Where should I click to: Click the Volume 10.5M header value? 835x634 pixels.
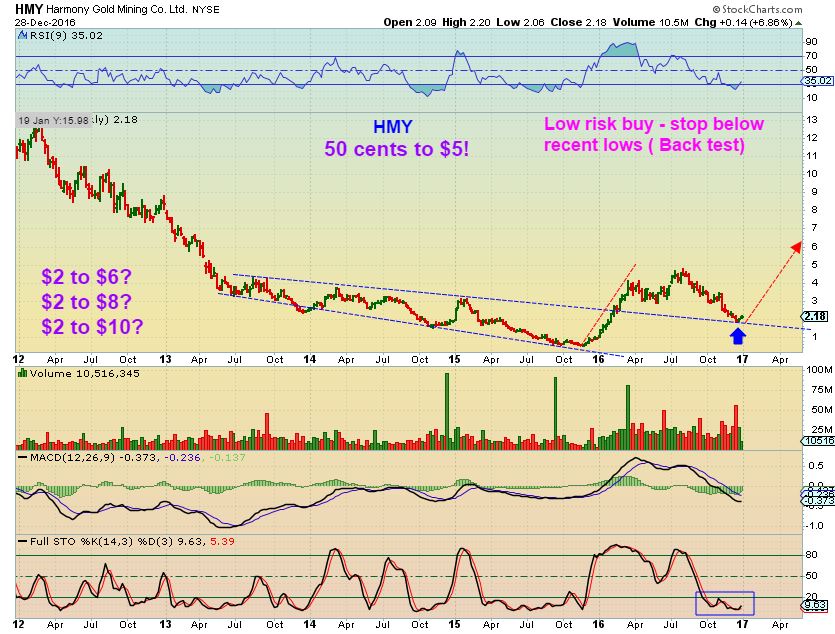(x=650, y=22)
